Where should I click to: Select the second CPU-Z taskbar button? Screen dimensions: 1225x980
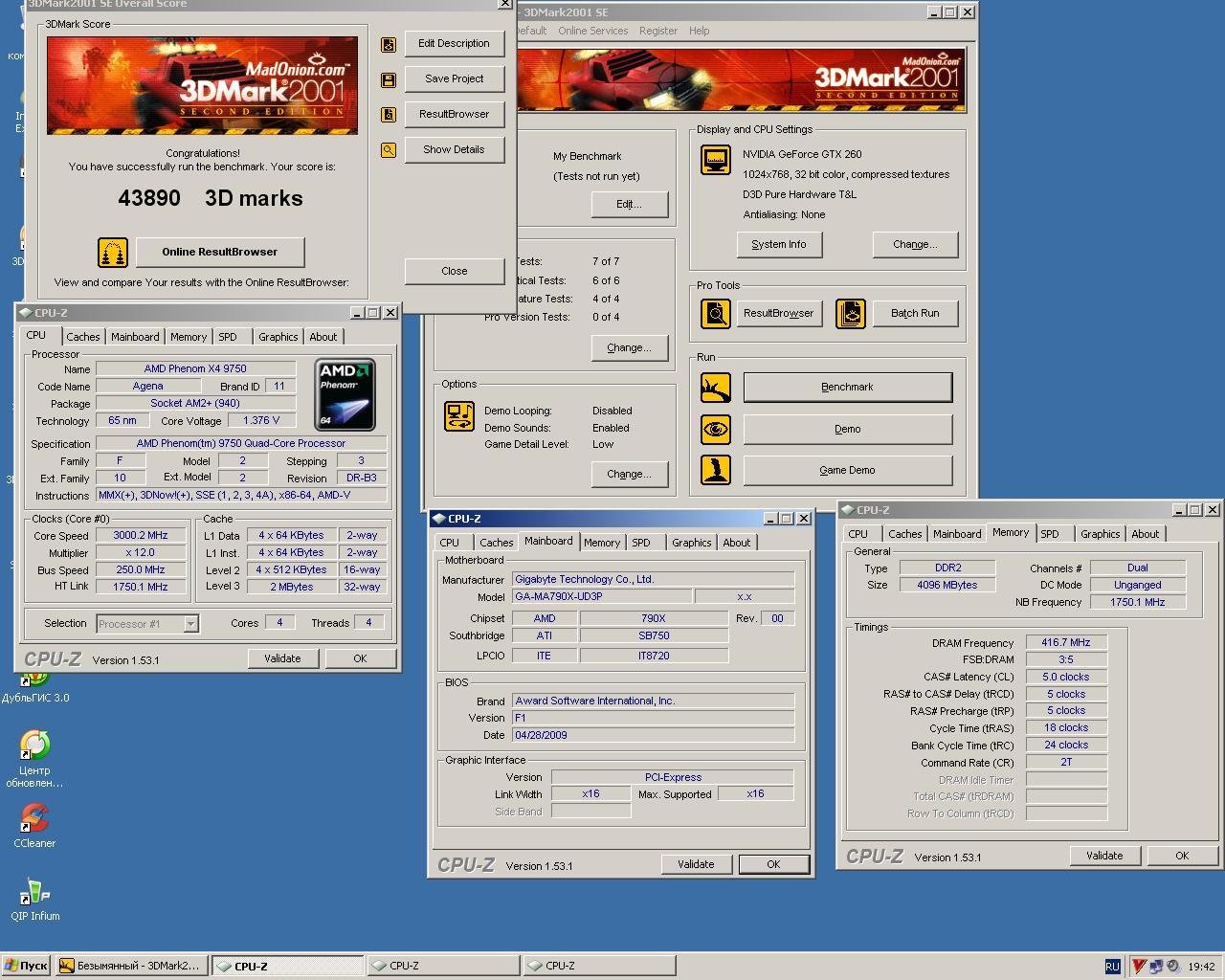click(443, 966)
